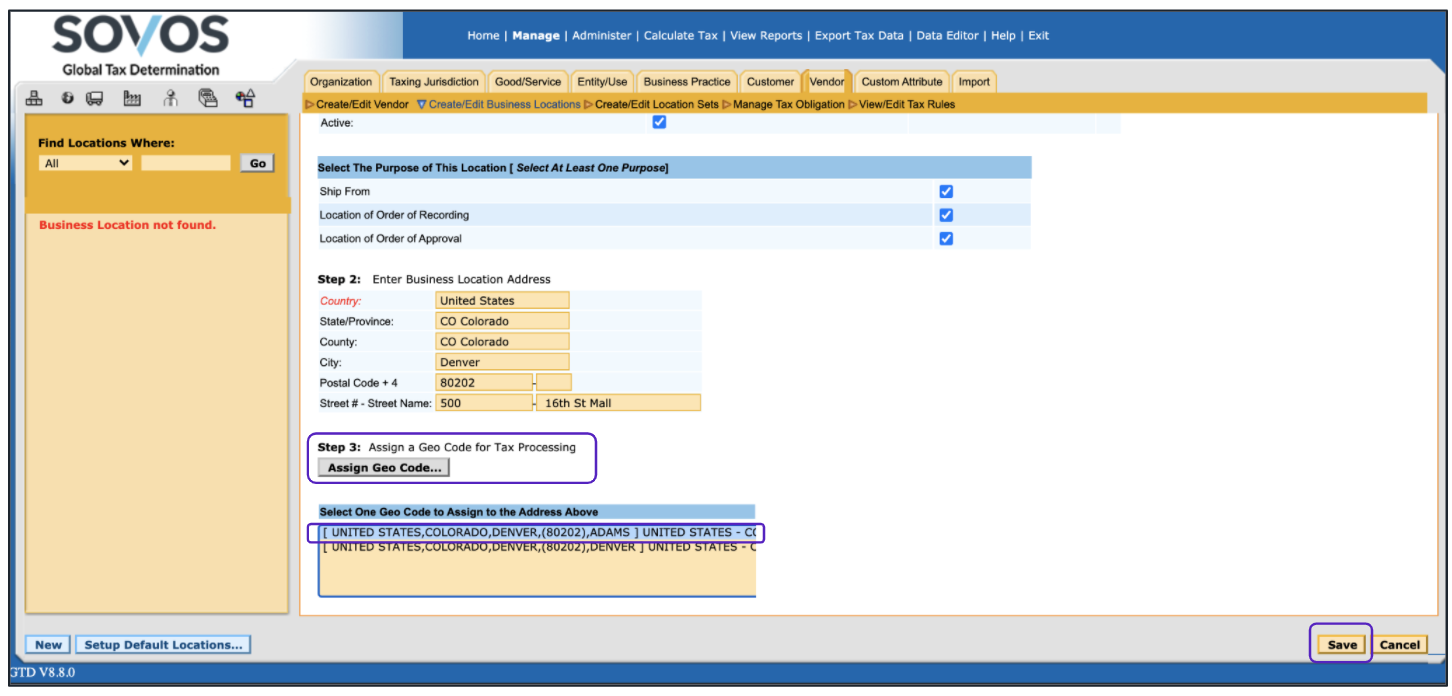Screen dimensions: 1452x696
Task: Open Calculate Tax in top menu
Action: (680, 35)
